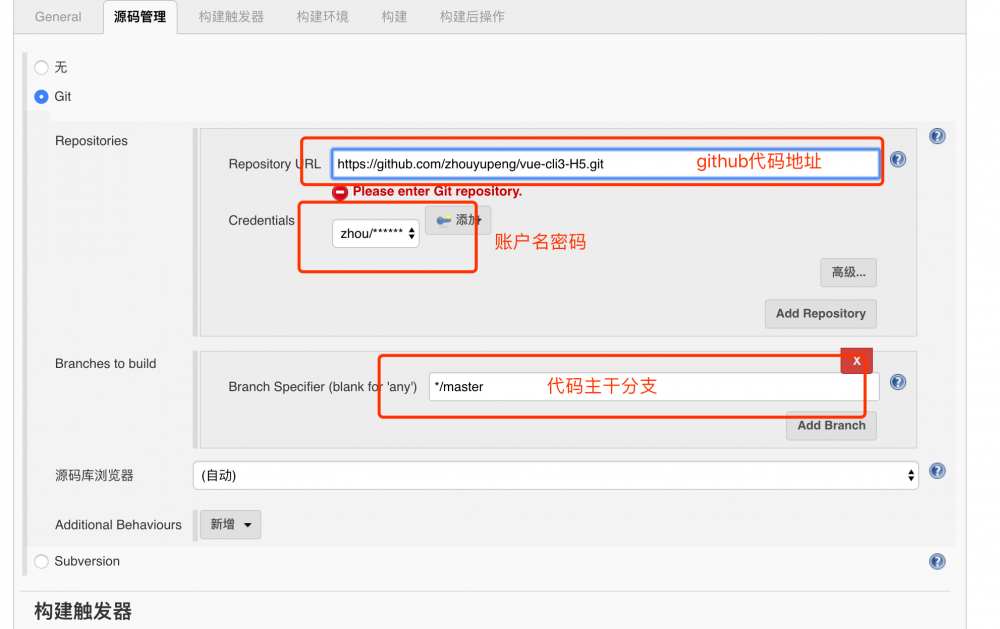This screenshot has width=1000, height=629.
Task: Open help for Branch Specifier field
Action: point(898,381)
